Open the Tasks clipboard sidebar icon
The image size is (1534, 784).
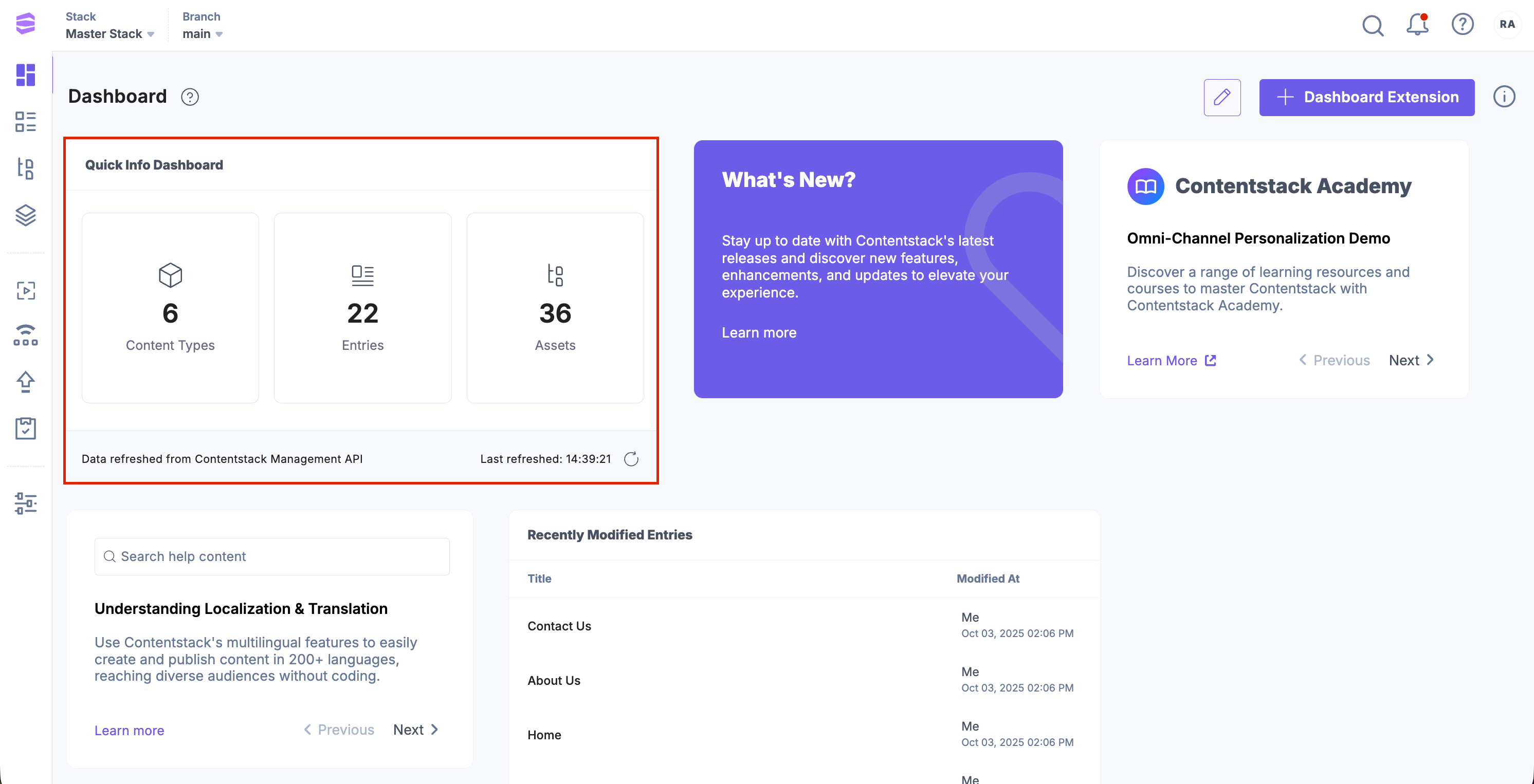click(x=26, y=428)
